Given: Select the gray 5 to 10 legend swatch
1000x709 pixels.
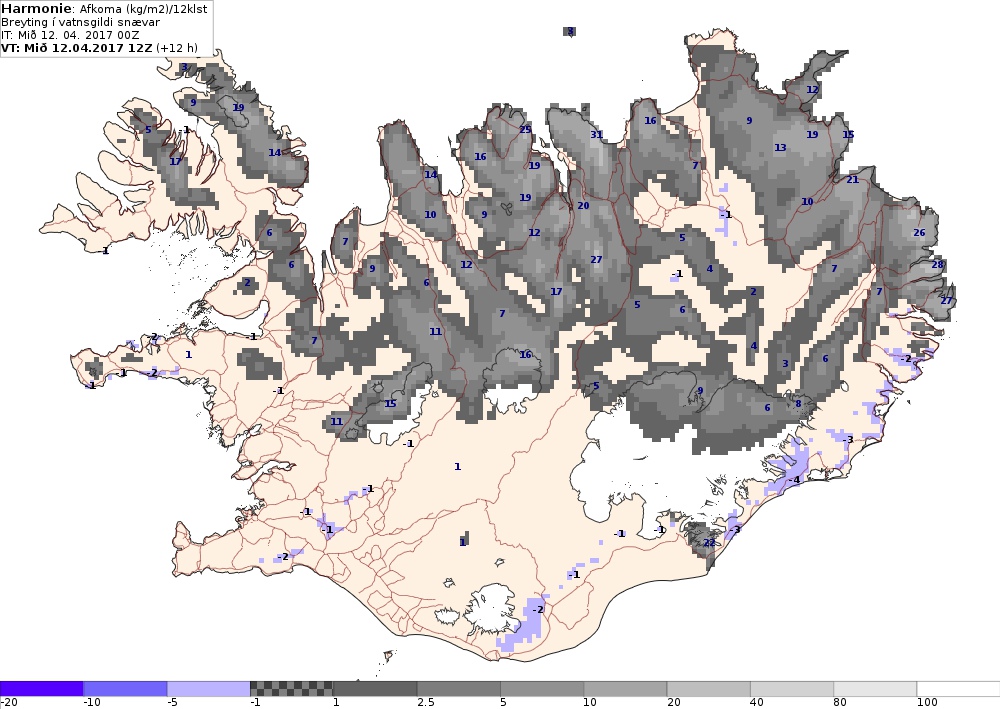Looking at the screenshot, I should coord(542,689).
